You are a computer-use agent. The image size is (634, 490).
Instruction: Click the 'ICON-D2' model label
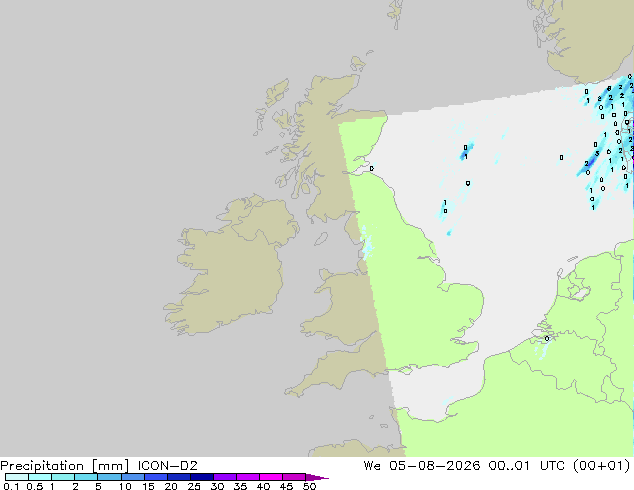pyautogui.click(x=167, y=466)
